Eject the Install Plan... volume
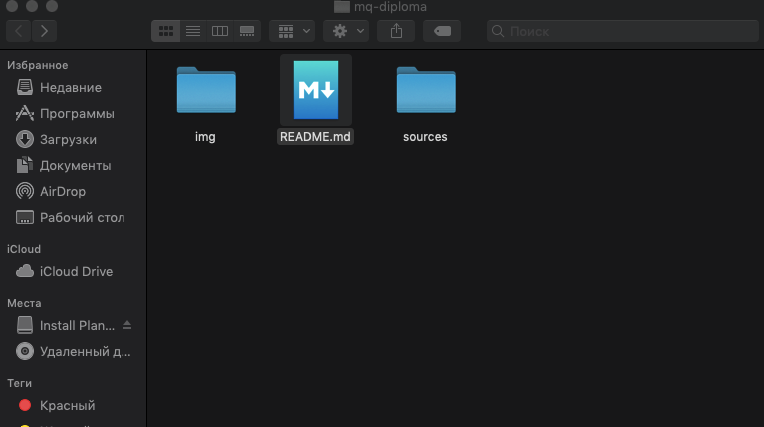764x427 pixels. (127, 325)
